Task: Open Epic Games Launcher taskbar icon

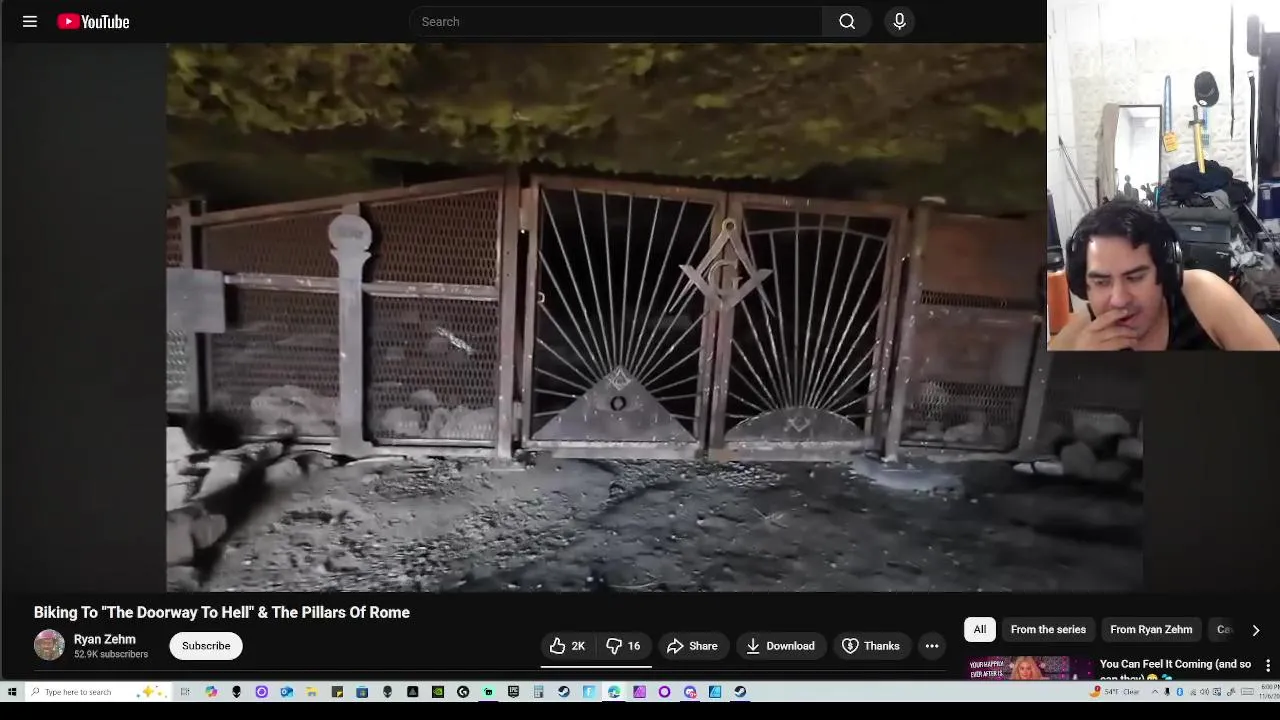Action: pos(513,691)
